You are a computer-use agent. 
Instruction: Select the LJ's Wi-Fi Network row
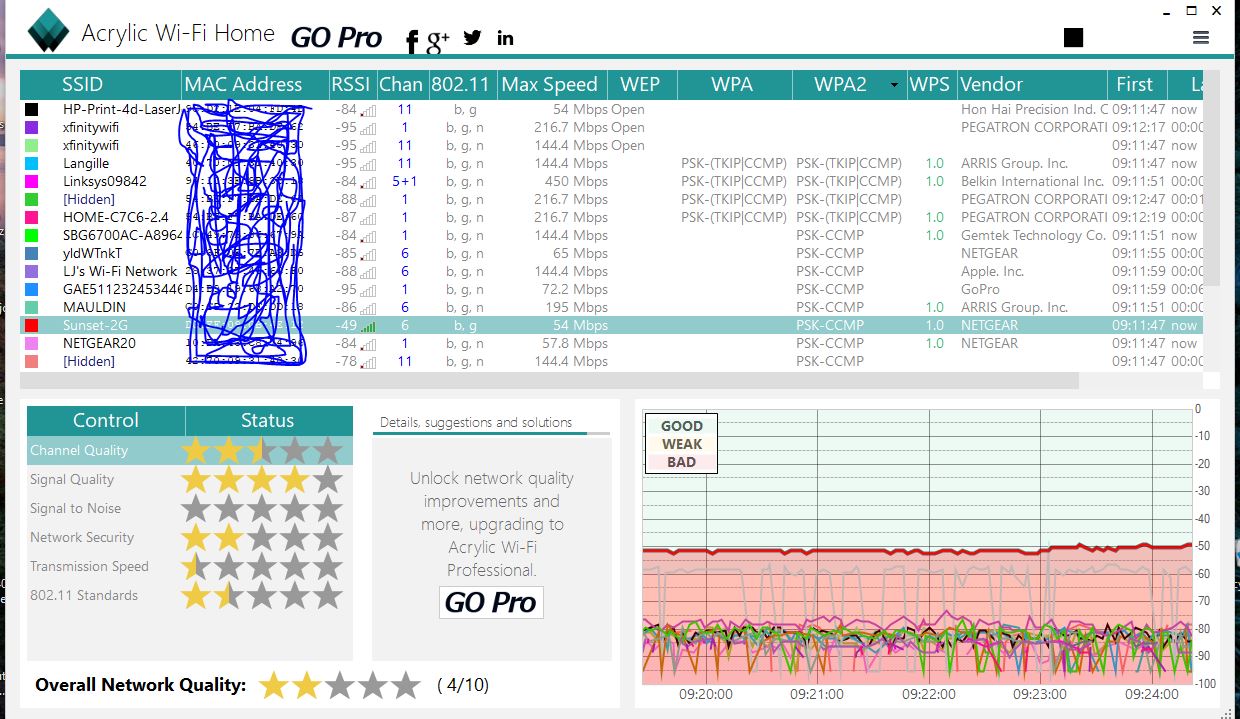pos(611,271)
